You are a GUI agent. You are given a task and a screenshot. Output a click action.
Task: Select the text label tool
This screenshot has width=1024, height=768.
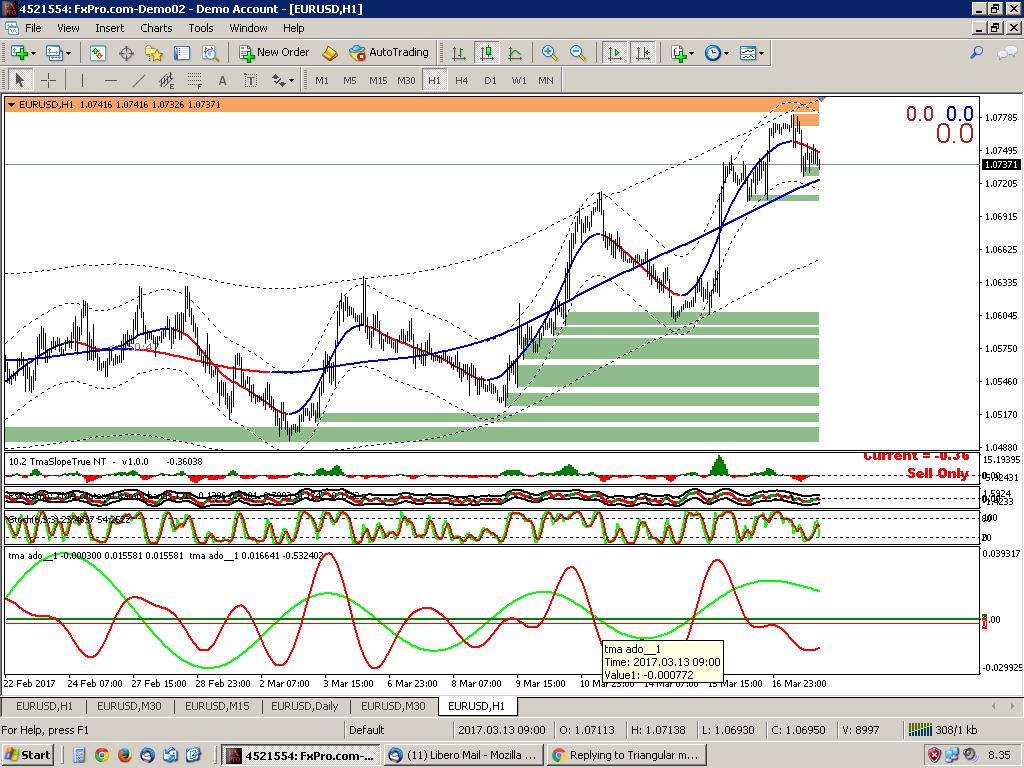click(x=250, y=80)
